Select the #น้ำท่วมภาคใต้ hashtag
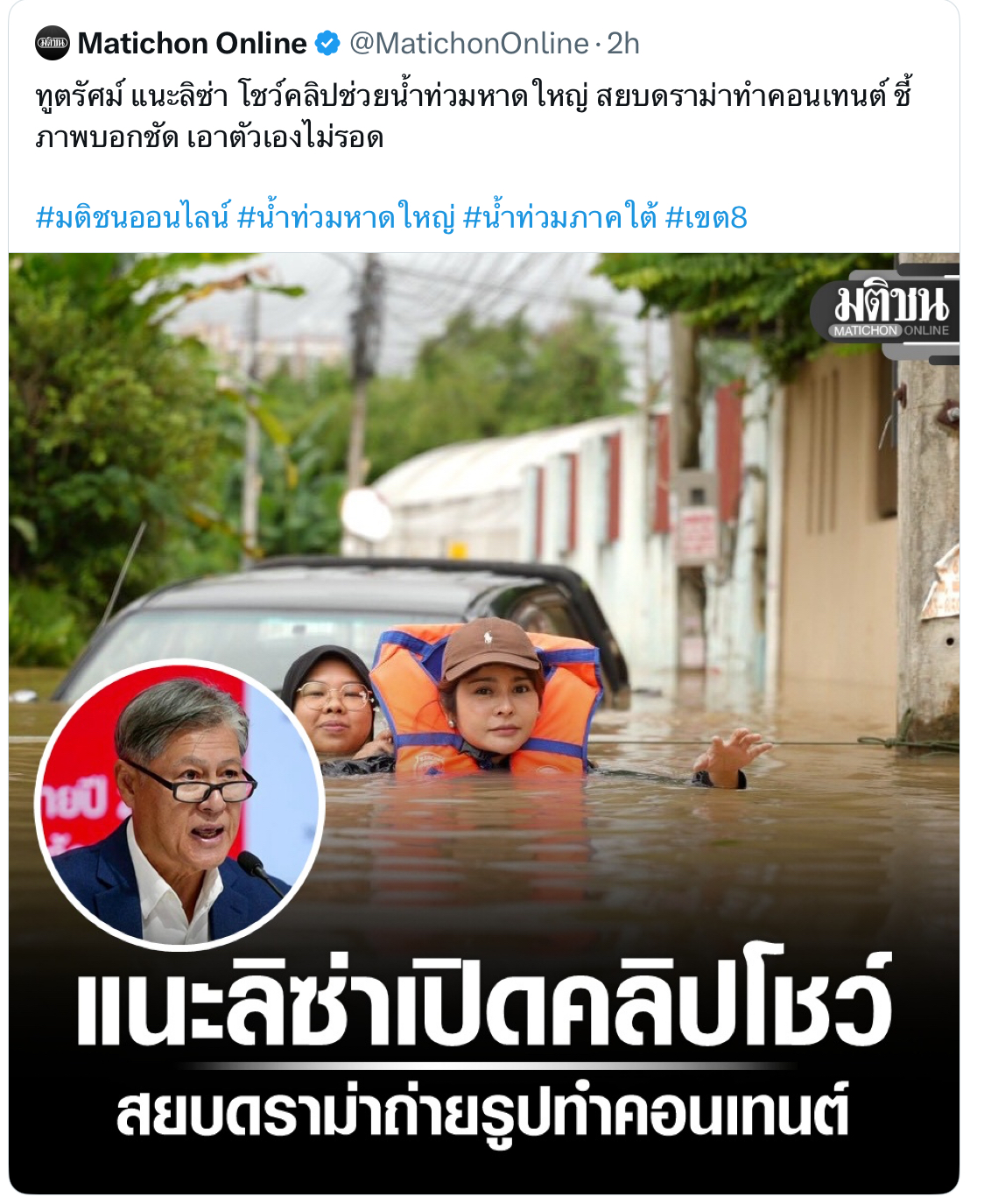 [560, 216]
